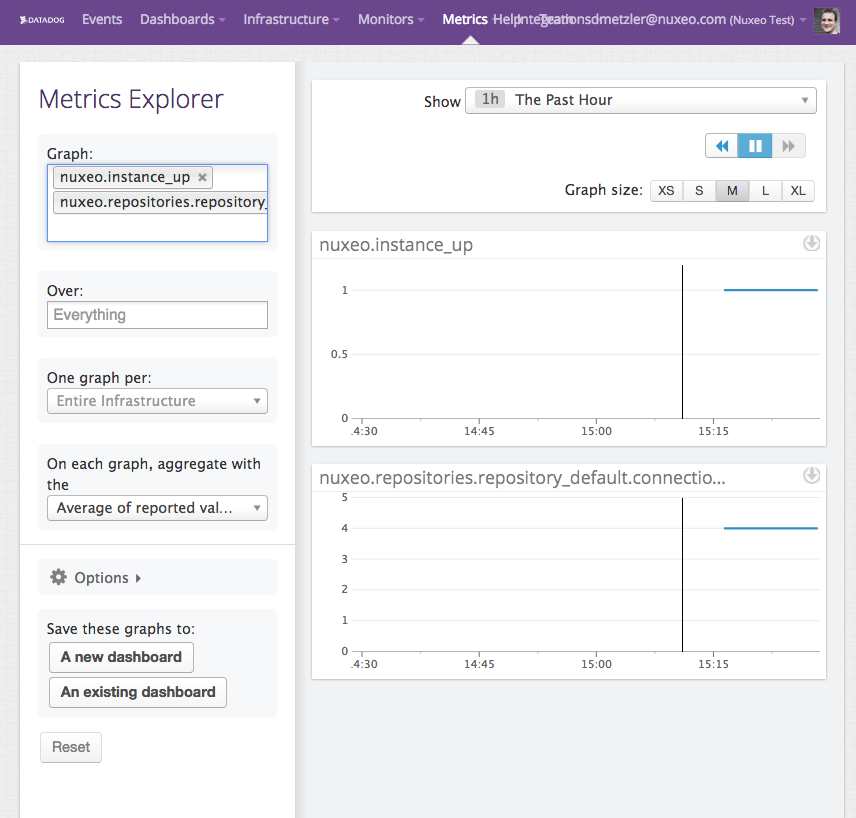Click the Datadog logo in header
This screenshot has width=856, height=818.
44,19
